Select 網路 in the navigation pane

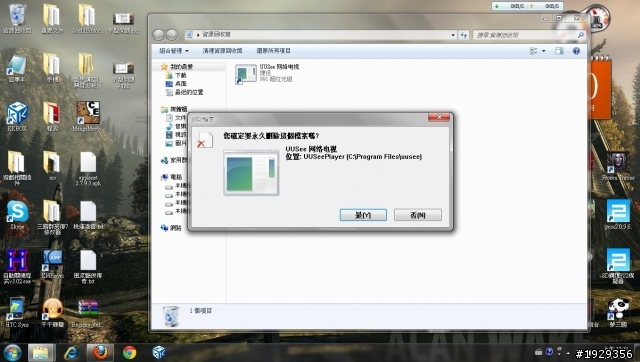171,228
